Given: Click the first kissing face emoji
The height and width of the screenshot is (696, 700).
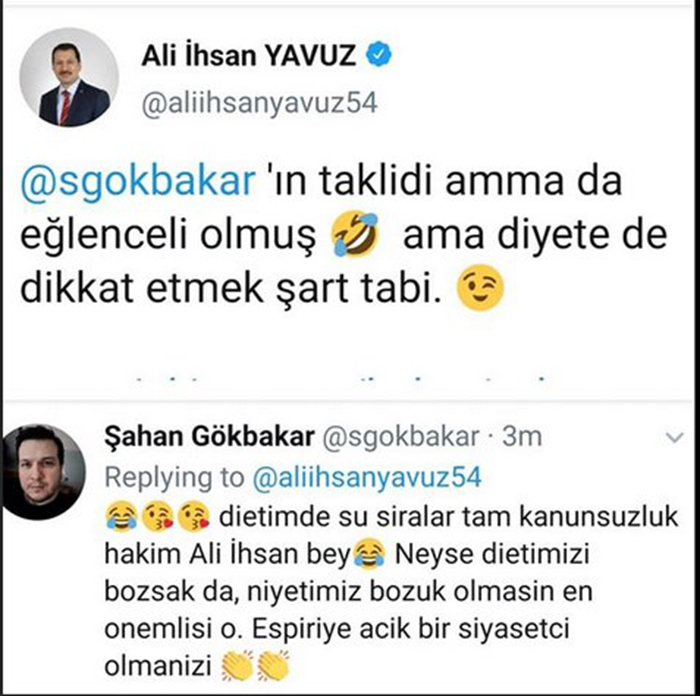Looking at the screenshot, I should (x=157, y=516).
